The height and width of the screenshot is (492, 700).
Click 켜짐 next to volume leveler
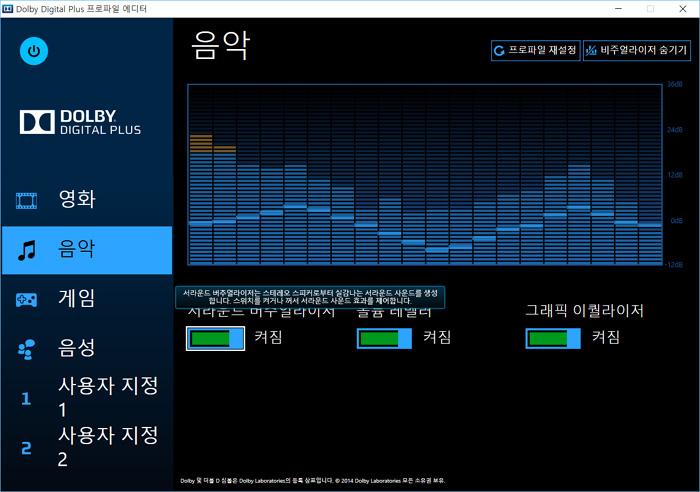coord(437,337)
